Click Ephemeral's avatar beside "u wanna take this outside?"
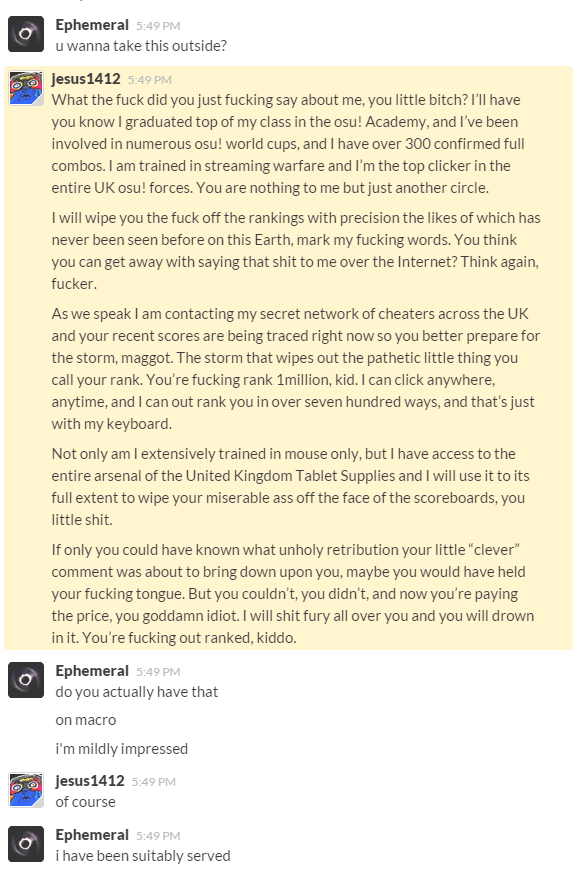582x873 pixels. (26, 34)
